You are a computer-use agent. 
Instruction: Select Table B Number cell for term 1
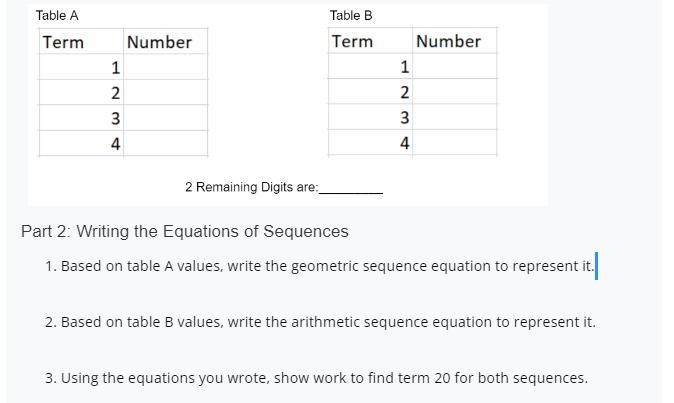tap(455, 66)
